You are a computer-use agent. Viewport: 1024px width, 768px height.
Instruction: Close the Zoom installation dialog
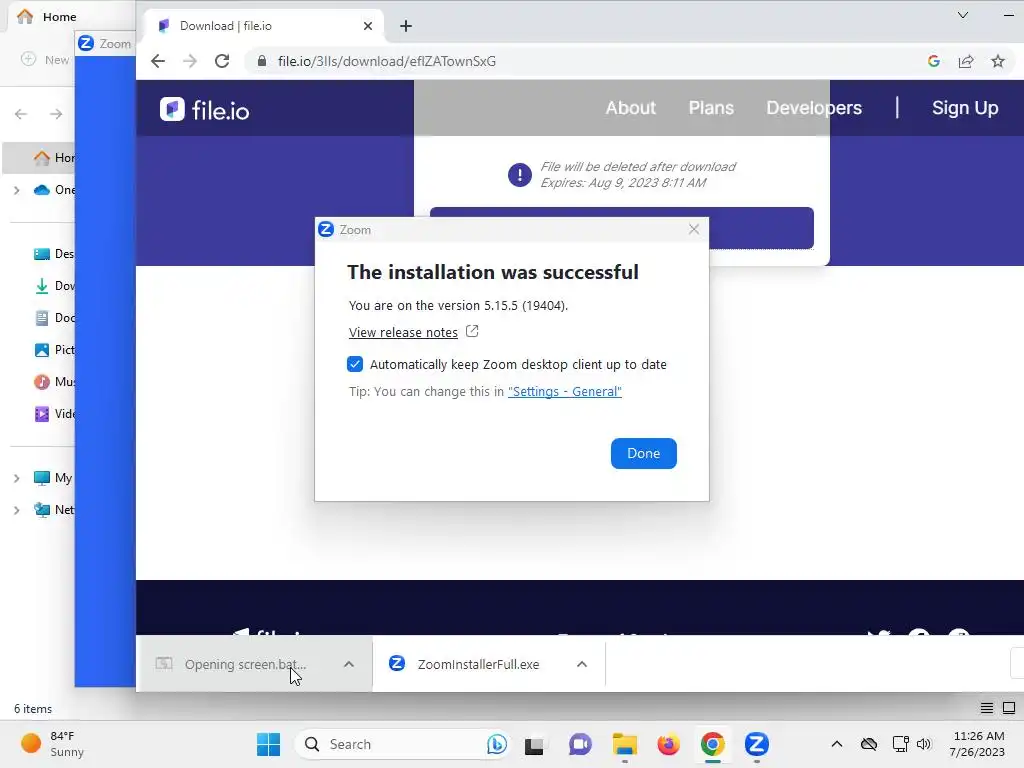pyautogui.click(x=694, y=229)
